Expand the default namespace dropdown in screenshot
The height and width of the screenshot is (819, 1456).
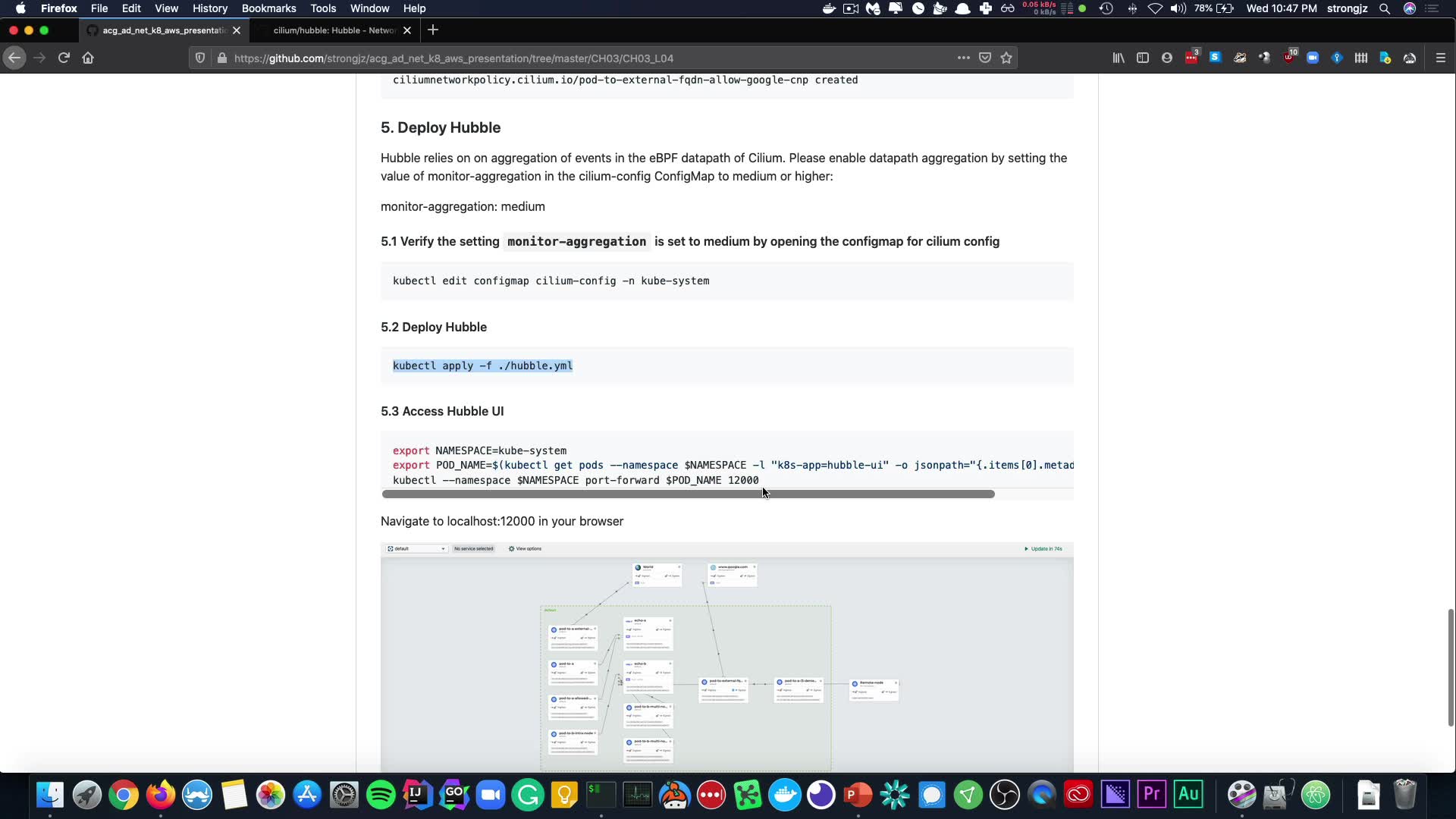point(416,548)
